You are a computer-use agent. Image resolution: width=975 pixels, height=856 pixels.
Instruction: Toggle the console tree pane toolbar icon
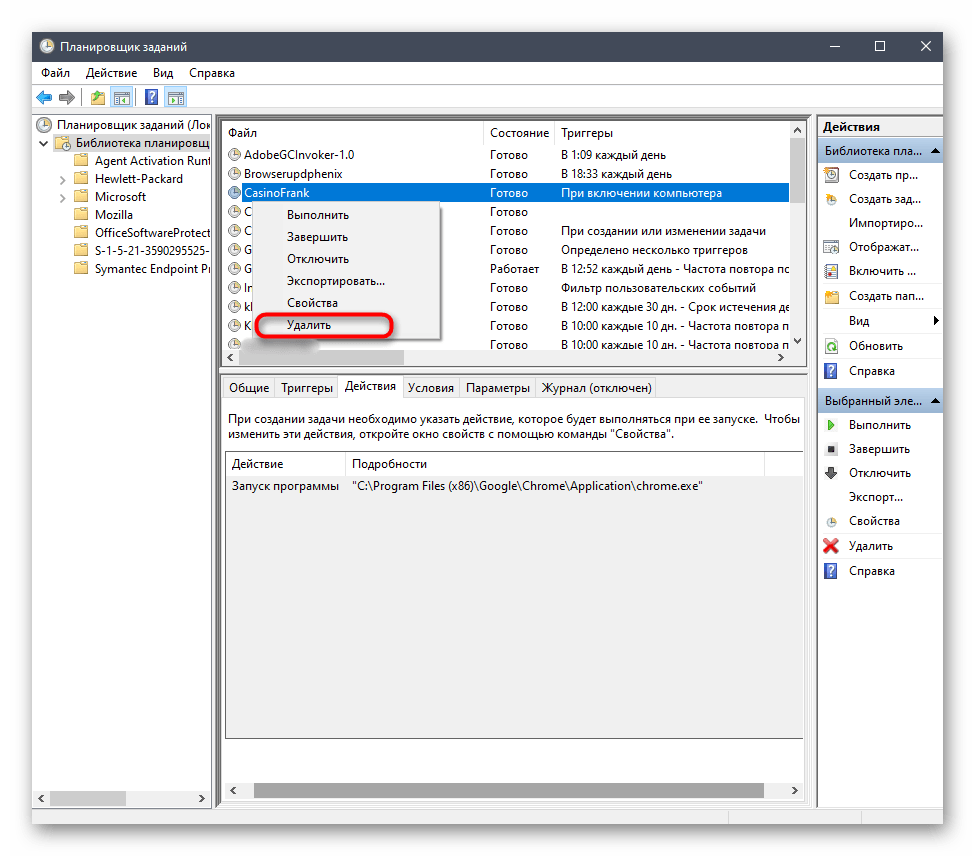pyautogui.click(x=122, y=98)
